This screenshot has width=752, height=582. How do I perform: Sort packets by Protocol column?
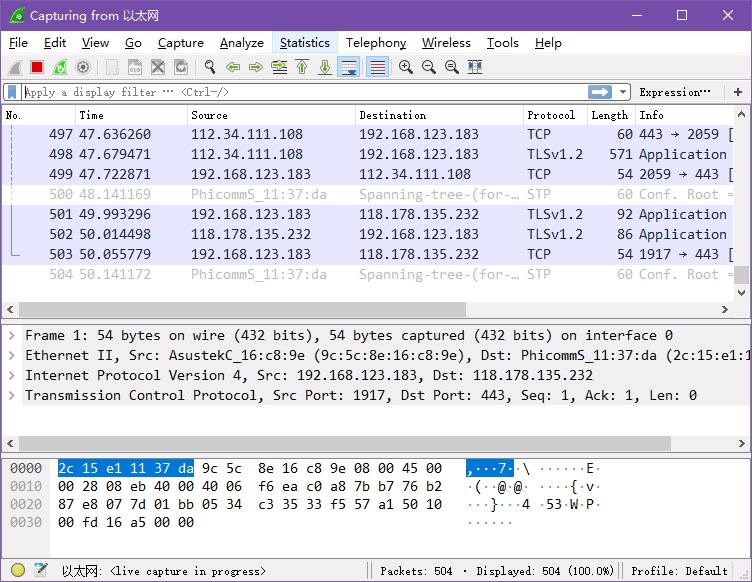pos(555,115)
